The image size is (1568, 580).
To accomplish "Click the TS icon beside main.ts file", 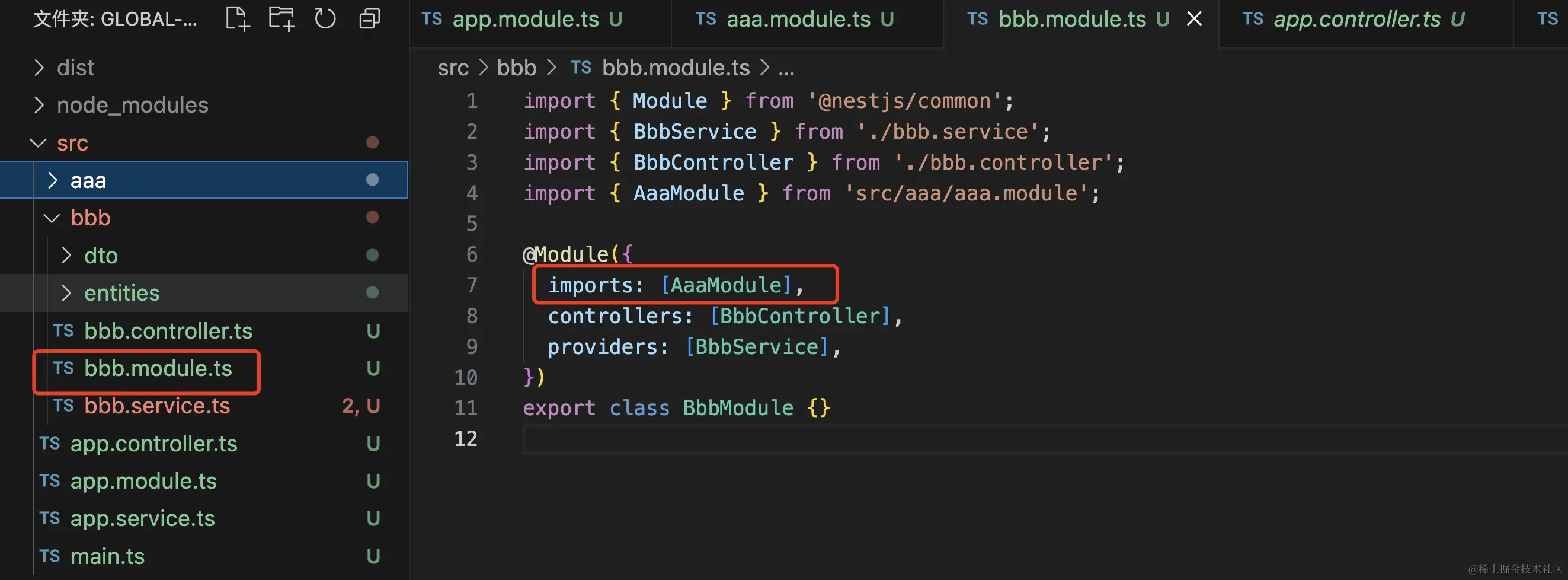I will coord(50,556).
